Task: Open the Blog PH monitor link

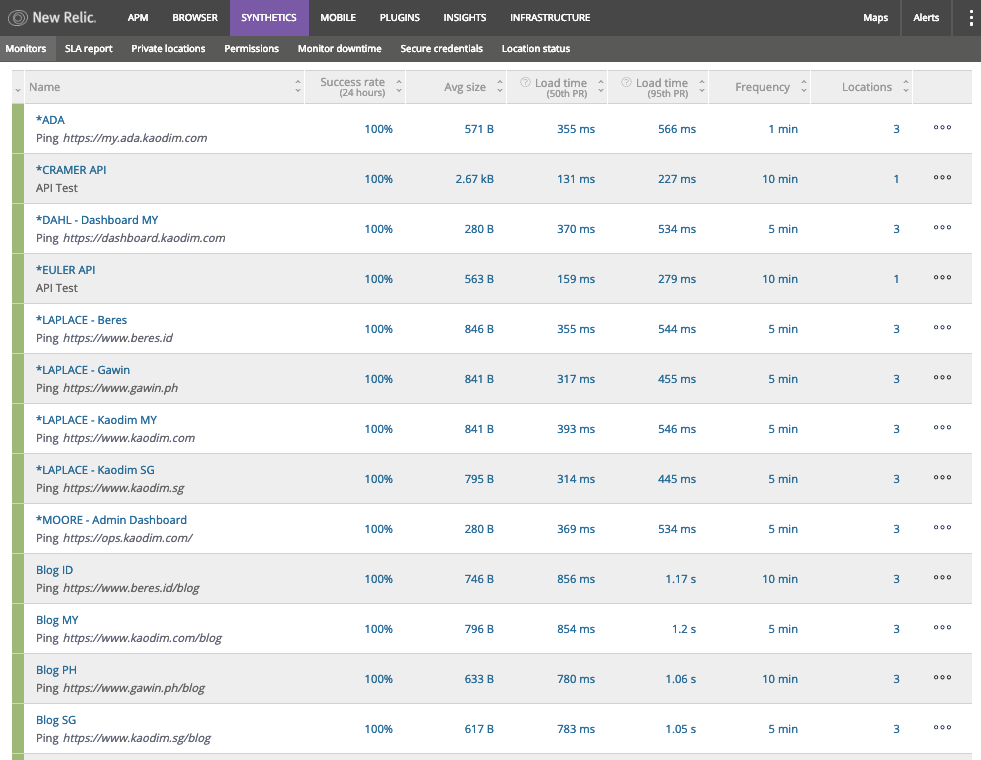Action: [56, 670]
